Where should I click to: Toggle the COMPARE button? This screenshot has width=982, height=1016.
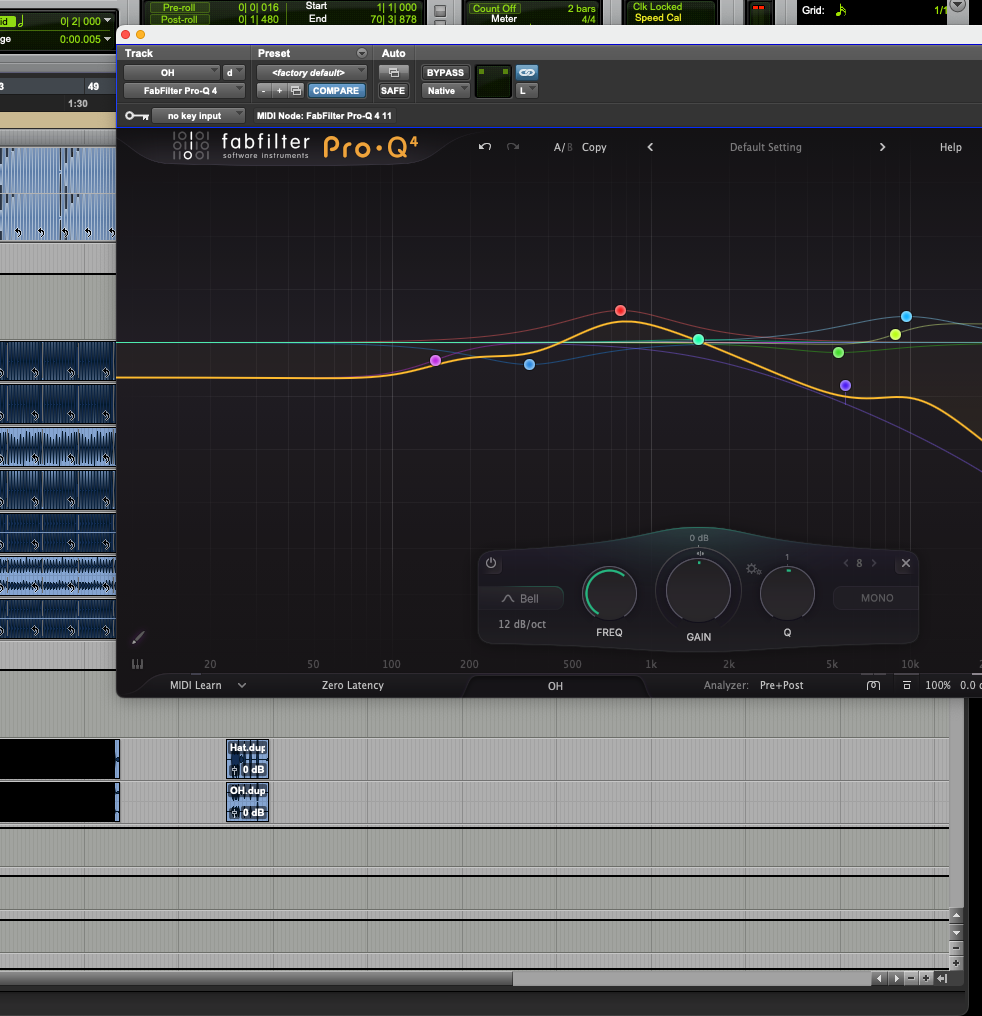(x=336, y=91)
